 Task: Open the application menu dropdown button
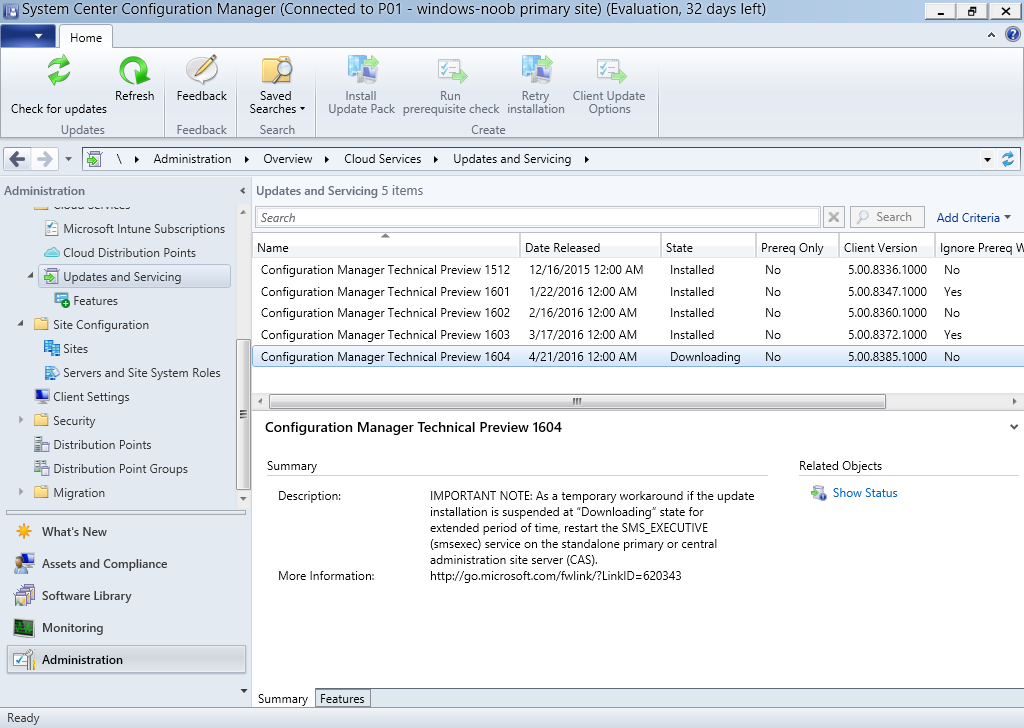[x=29, y=36]
